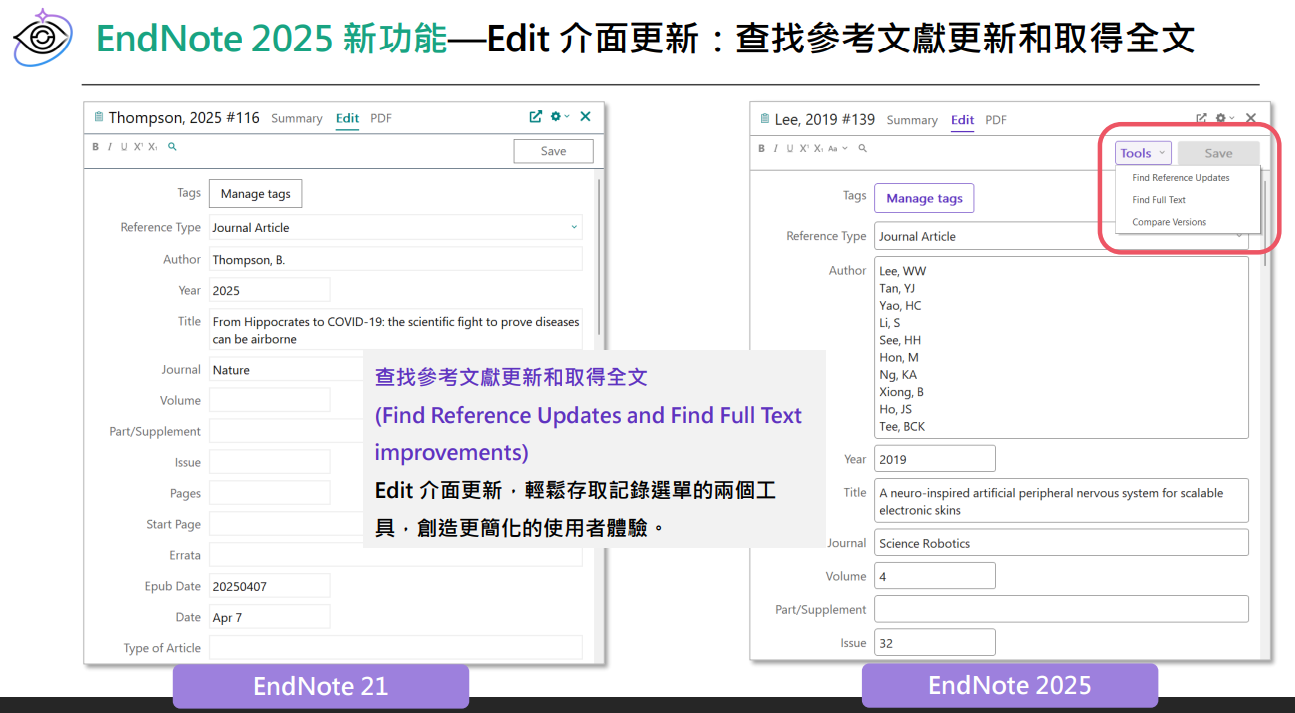Toggle bold formatting in the Thompson editor
The image size is (1295, 713).
[95, 145]
